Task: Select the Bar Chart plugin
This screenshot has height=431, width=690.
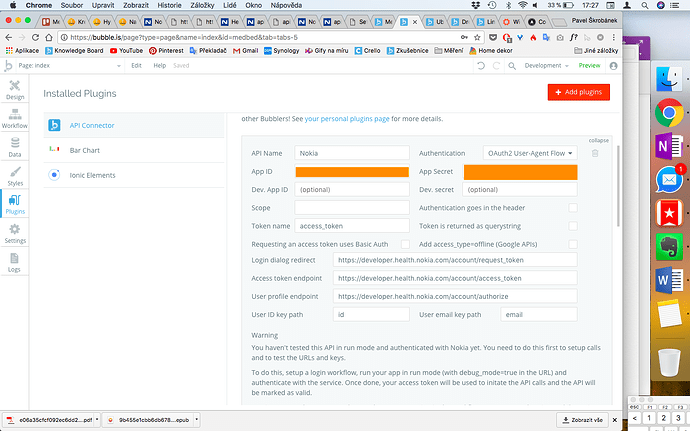Action: [134, 150]
